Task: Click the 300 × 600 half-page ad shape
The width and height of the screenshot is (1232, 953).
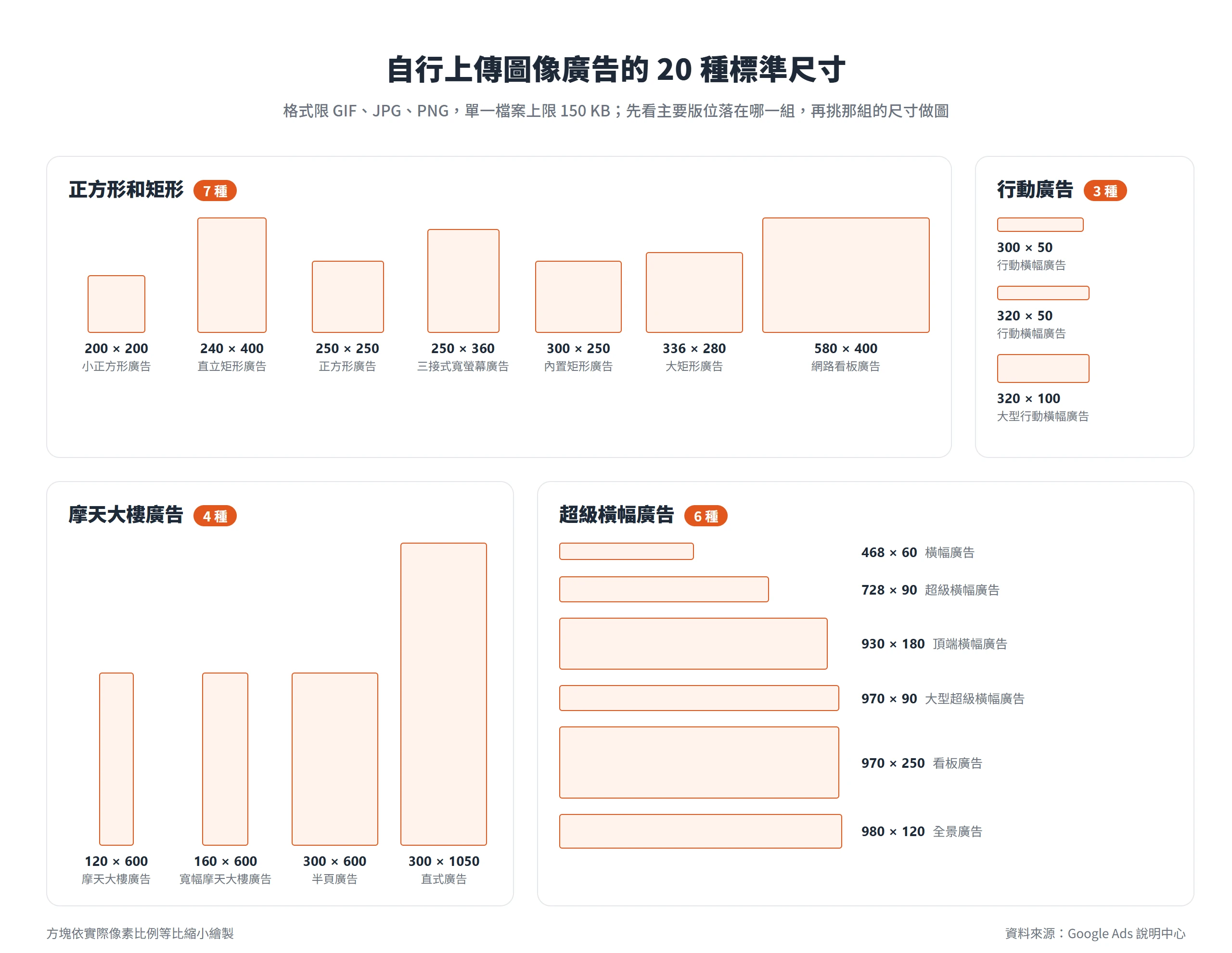Action: pyautogui.click(x=334, y=759)
